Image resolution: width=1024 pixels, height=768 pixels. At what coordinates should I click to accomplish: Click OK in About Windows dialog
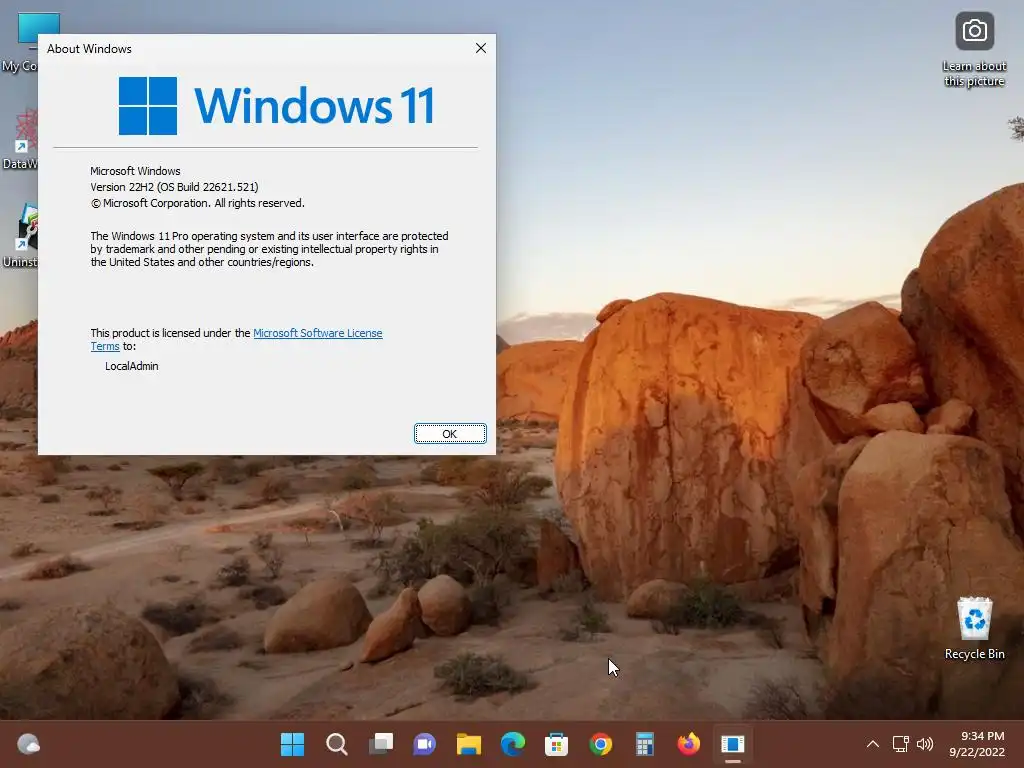pyautogui.click(x=450, y=434)
